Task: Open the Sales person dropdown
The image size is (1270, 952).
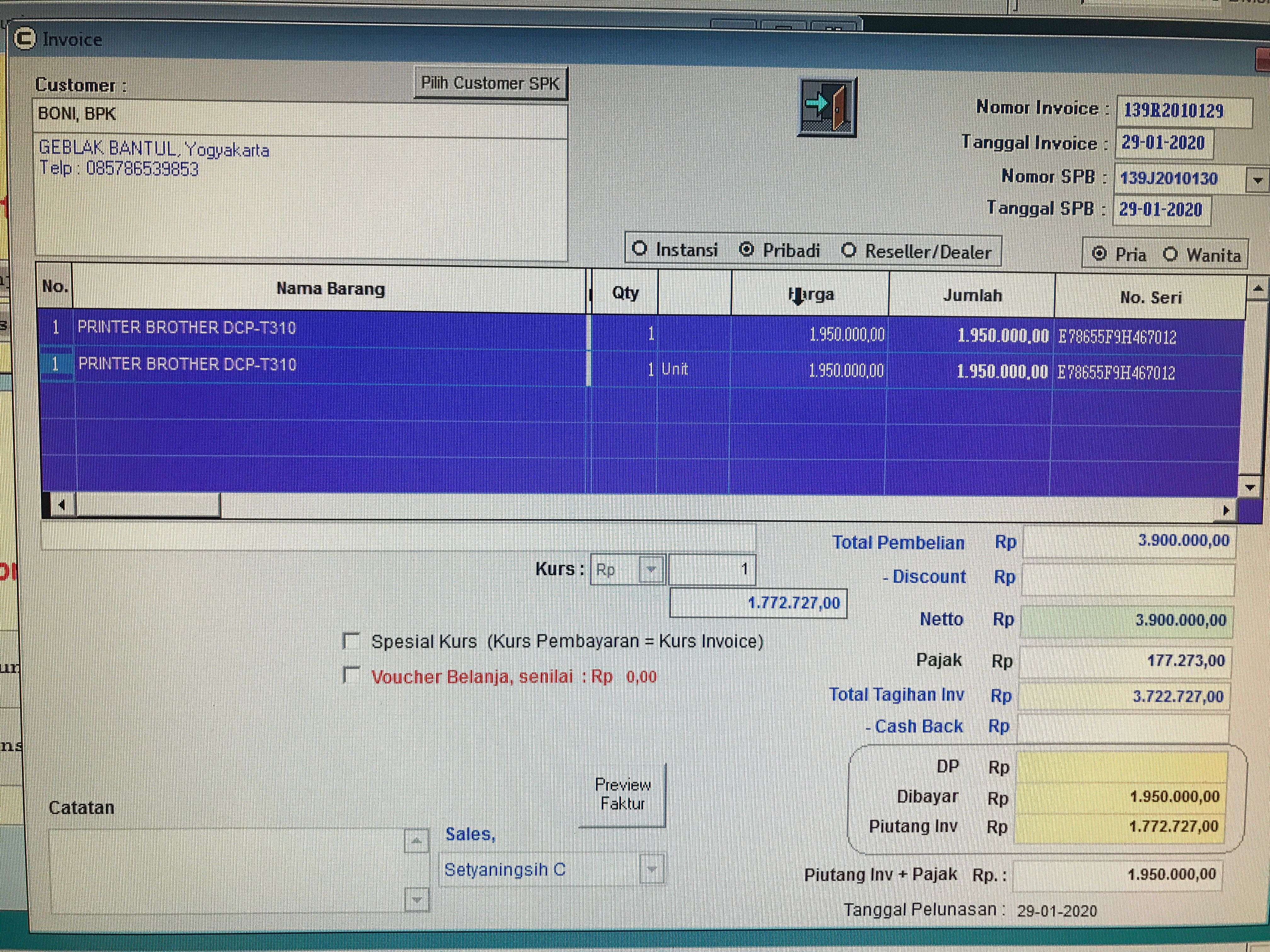Action: [x=652, y=869]
